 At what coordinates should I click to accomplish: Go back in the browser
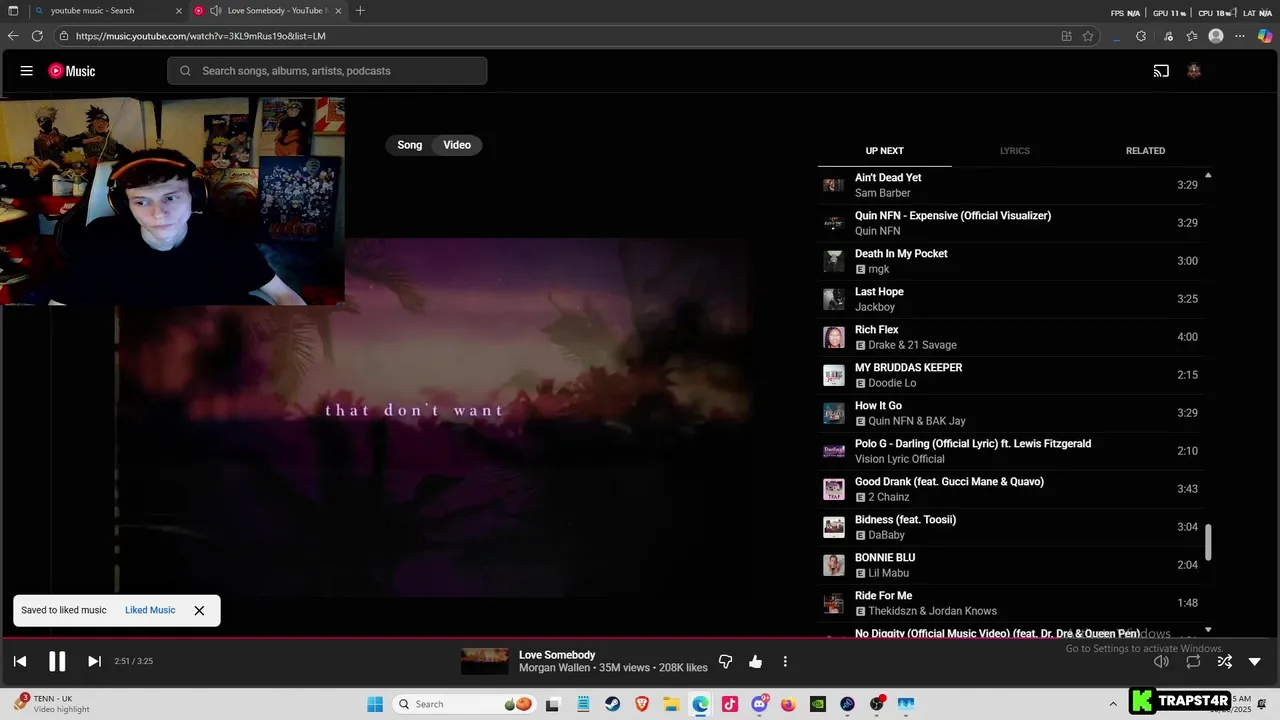13,36
